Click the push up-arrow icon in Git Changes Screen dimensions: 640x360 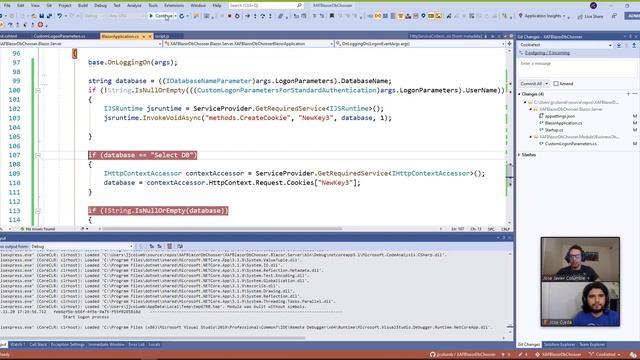click(x=634, y=45)
